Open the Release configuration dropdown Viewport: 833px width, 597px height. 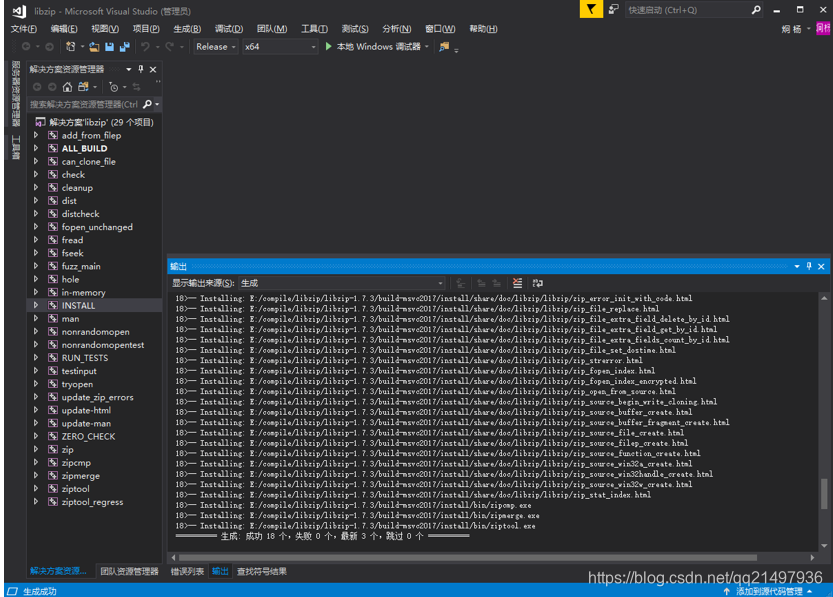pos(215,47)
